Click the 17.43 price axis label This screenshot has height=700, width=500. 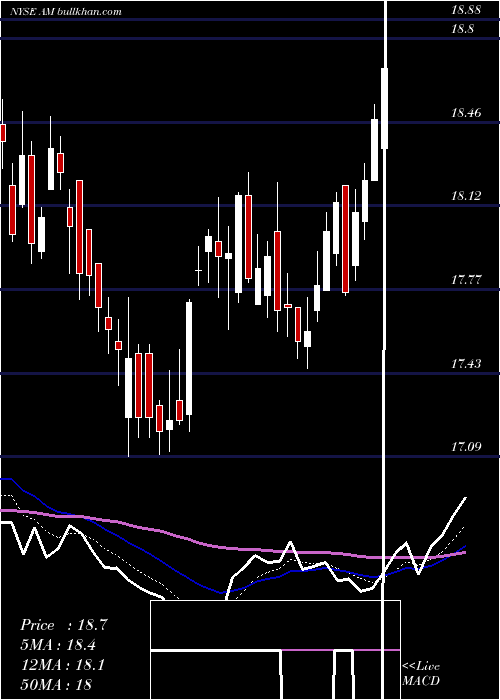pos(466,364)
